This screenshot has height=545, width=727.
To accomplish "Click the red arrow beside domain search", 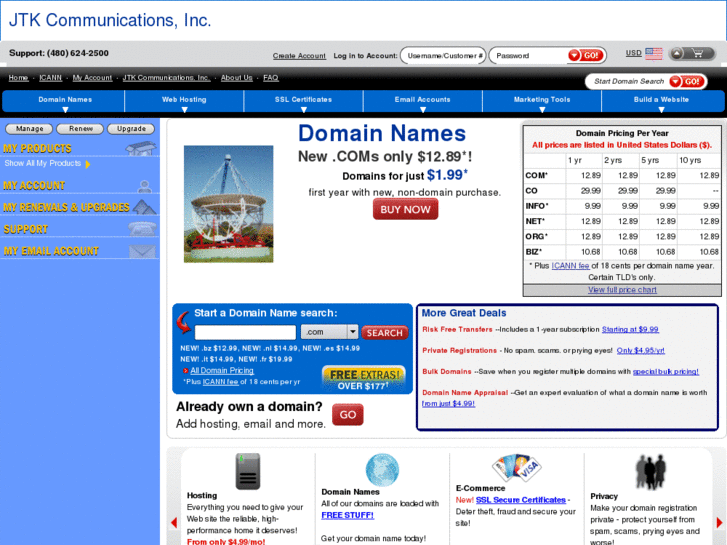I will (x=184, y=322).
